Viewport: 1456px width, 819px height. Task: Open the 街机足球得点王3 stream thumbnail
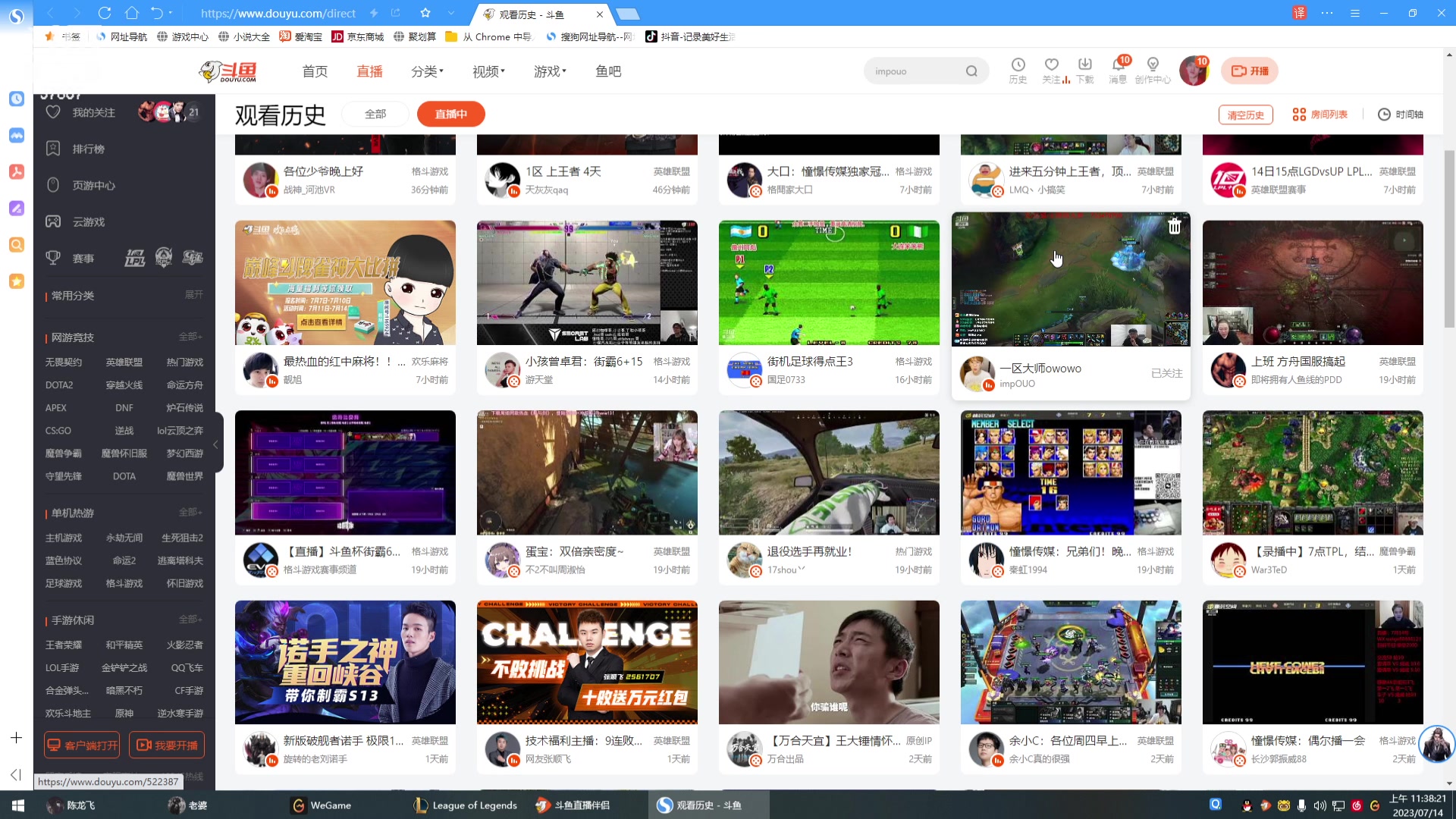tap(829, 283)
